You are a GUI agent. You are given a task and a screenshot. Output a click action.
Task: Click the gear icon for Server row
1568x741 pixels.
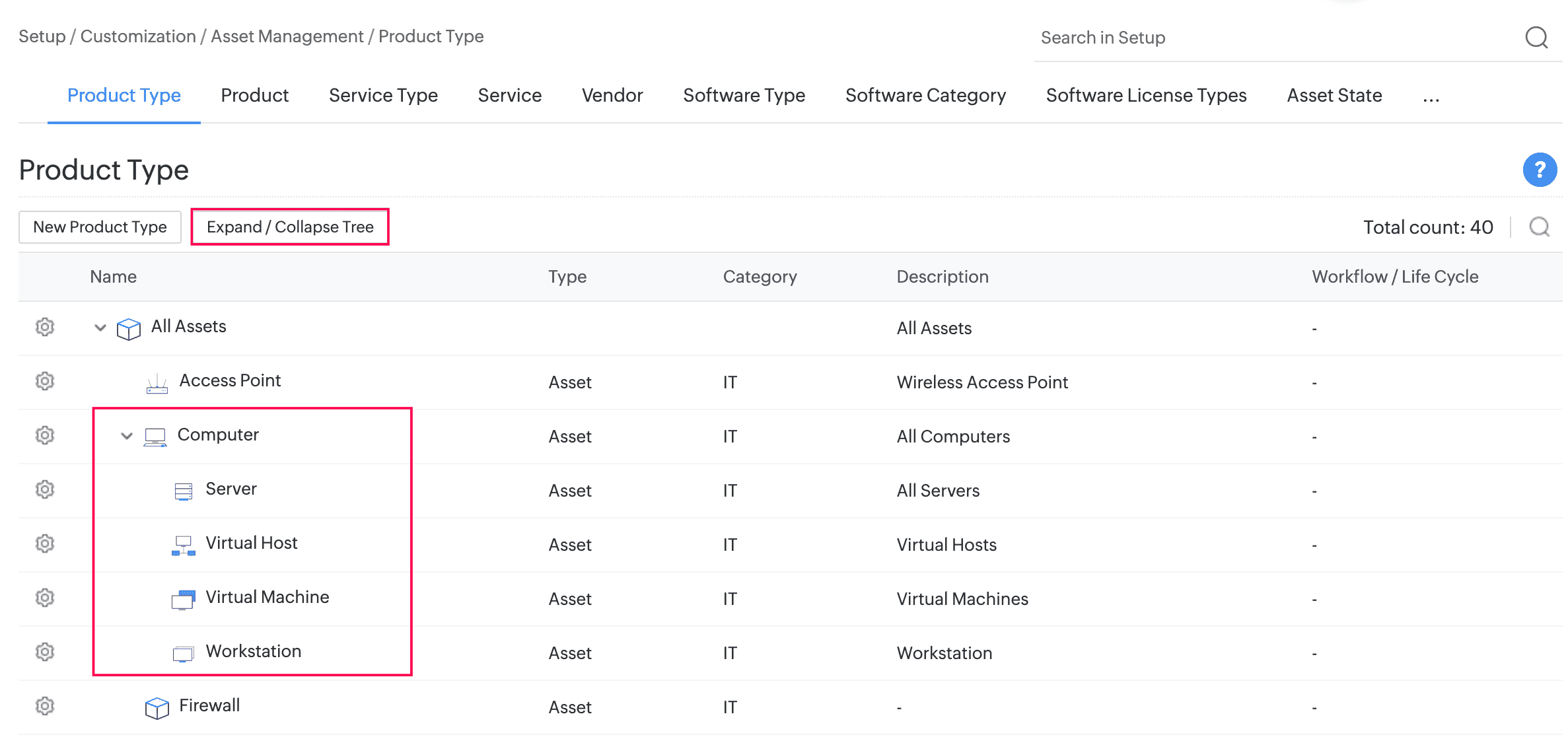pos(45,489)
